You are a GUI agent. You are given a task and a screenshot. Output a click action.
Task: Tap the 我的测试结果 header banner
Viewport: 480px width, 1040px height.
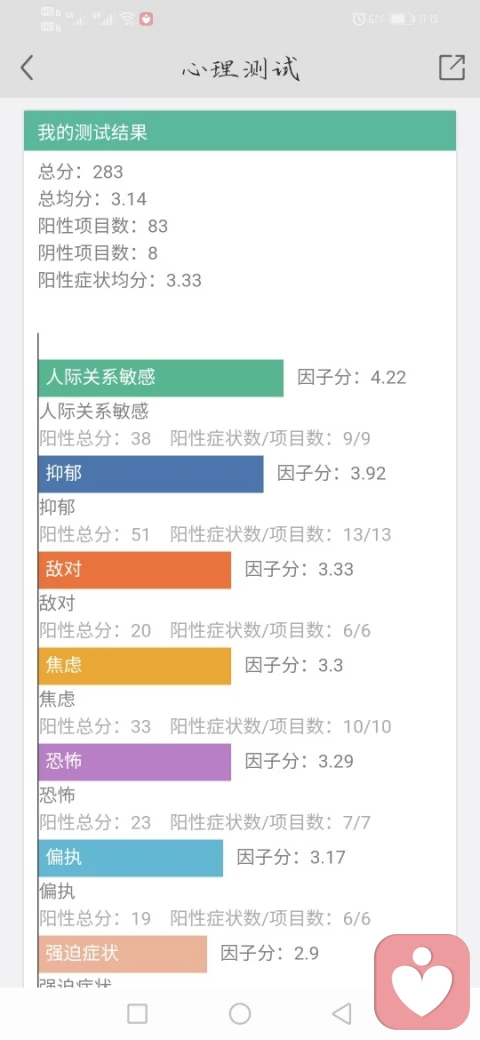click(240, 131)
